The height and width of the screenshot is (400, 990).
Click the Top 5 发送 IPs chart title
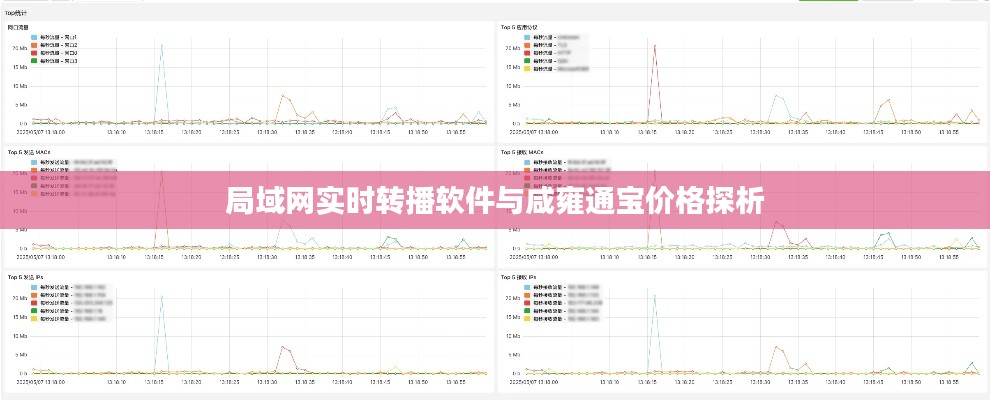click(x=27, y=277)
